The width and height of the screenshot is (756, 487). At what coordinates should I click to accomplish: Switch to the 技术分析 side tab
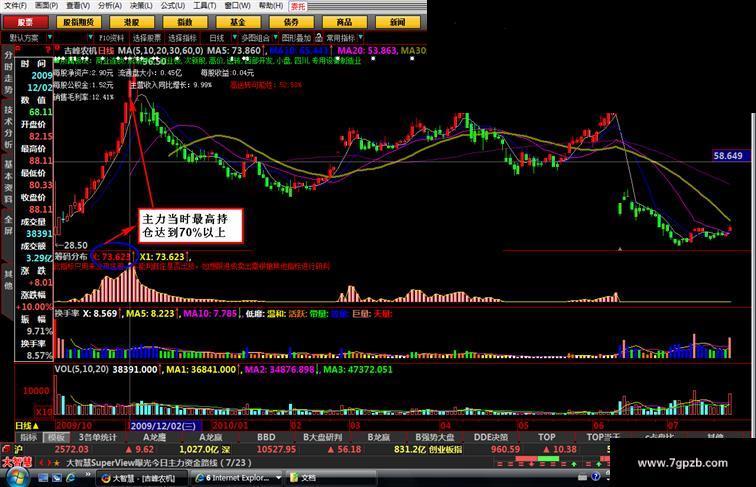point(8,126)
